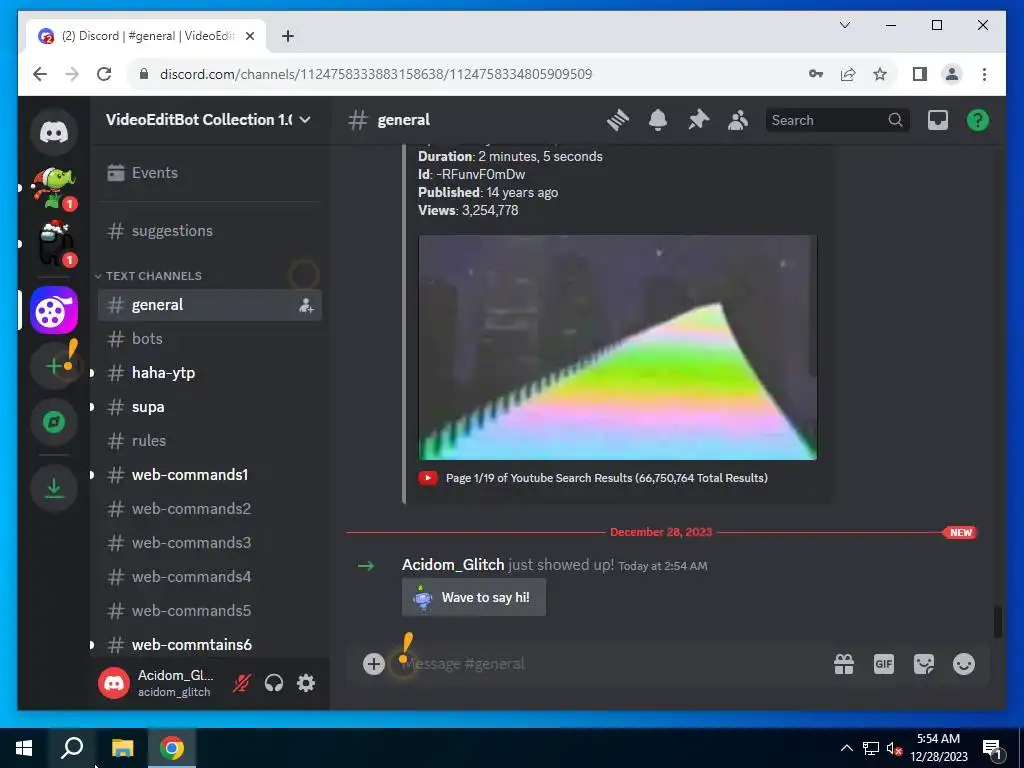Open the web-commands4 channel
Viewport: 1024px width, 768px height.
click(x=209, y=577)
